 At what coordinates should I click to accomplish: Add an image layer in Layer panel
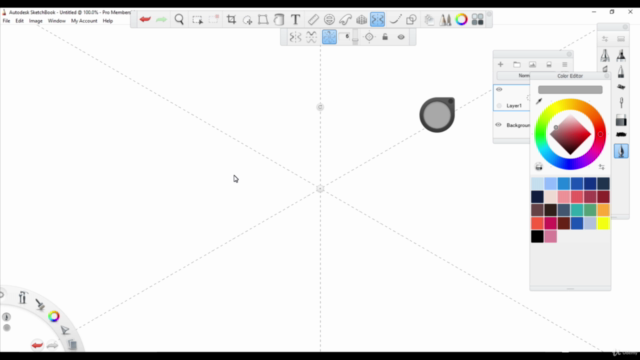tap(533, 64)
